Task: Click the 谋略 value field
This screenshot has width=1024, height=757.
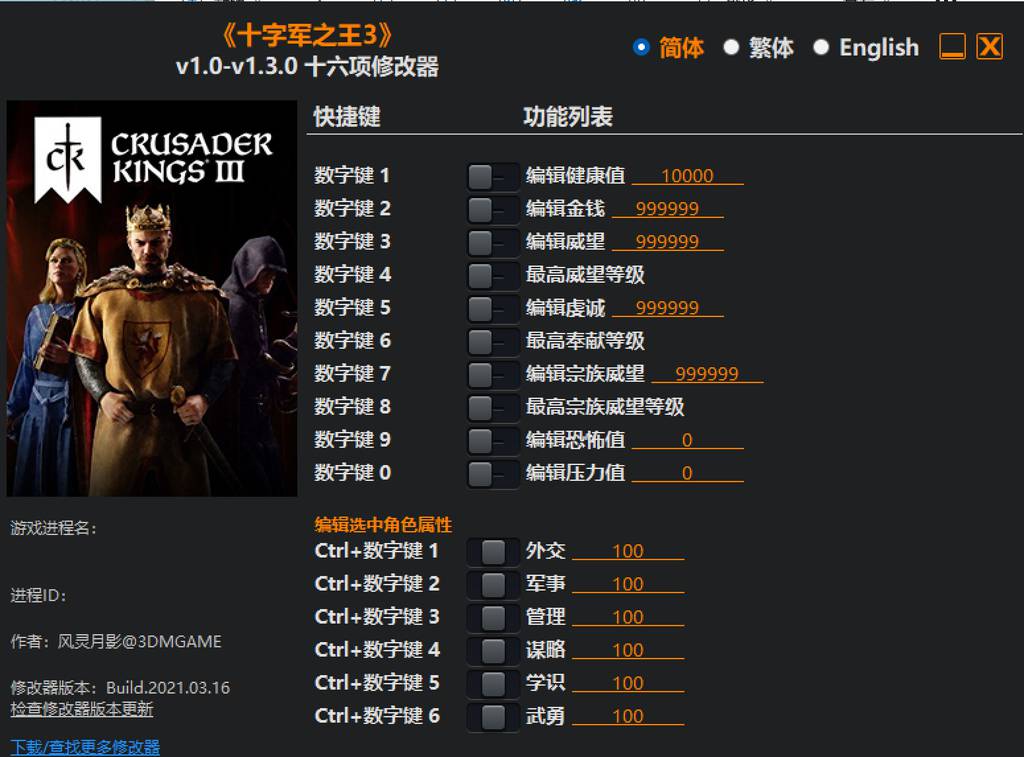Action: (628, 650)
